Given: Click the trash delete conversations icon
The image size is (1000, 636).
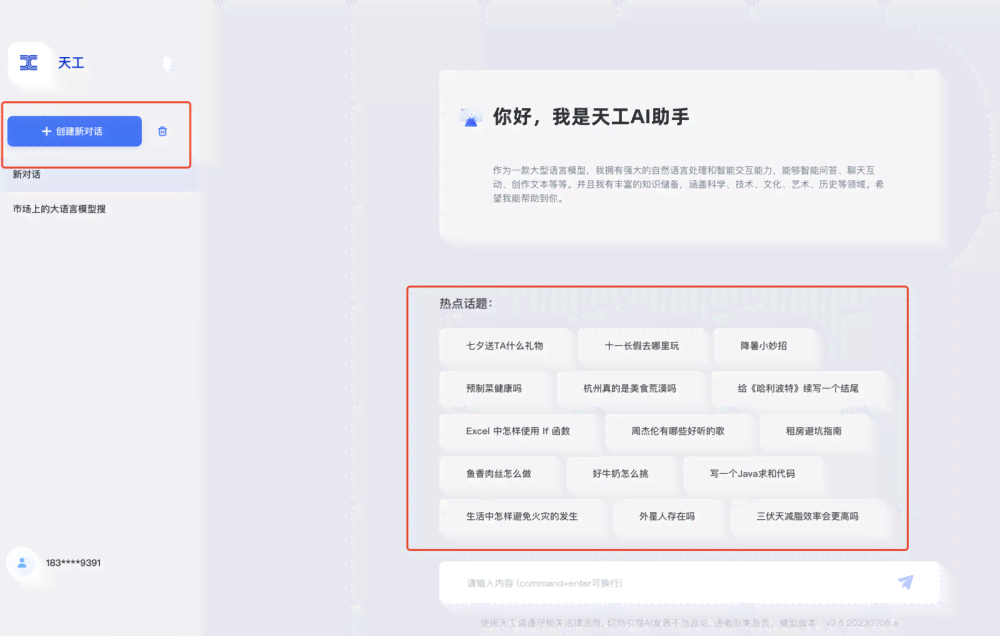Looking at the screenshot, I should pyautogui.click(x=163, y=131).
